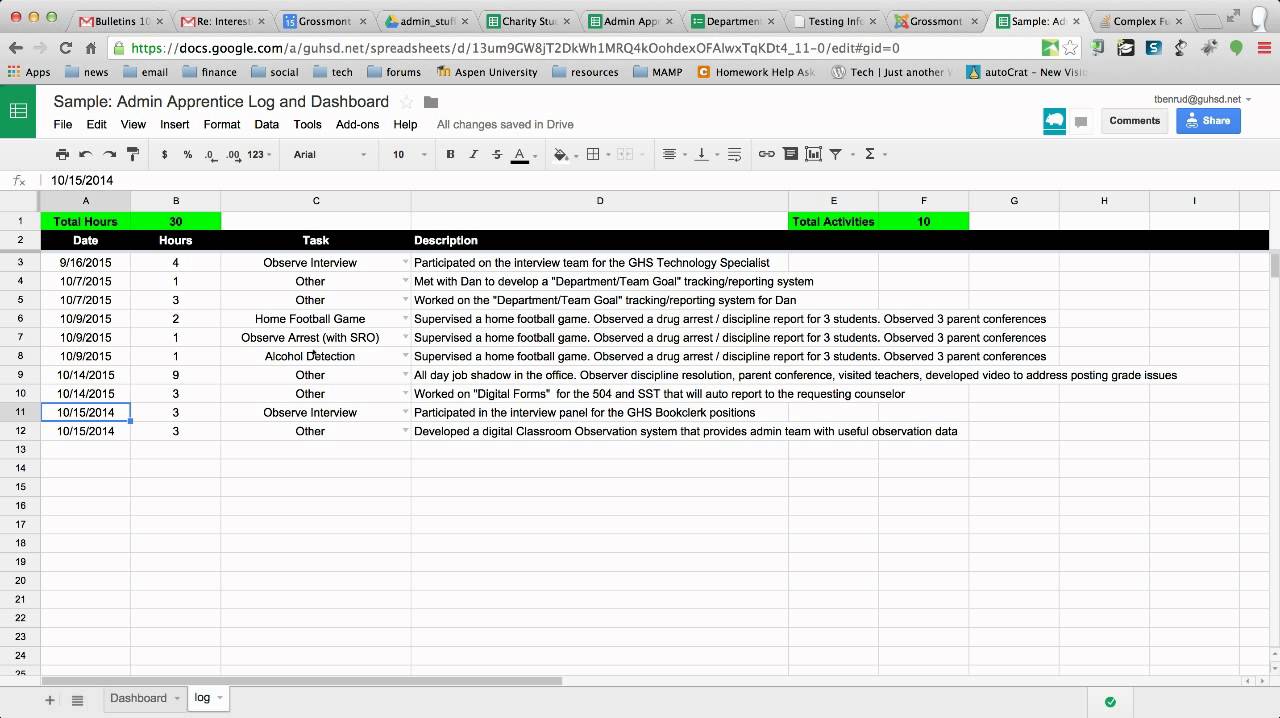Viewport: 1280px width, 718px height.
Task: Switch to the Dashboard sheet tab
Action: click(x=138, y=698)
